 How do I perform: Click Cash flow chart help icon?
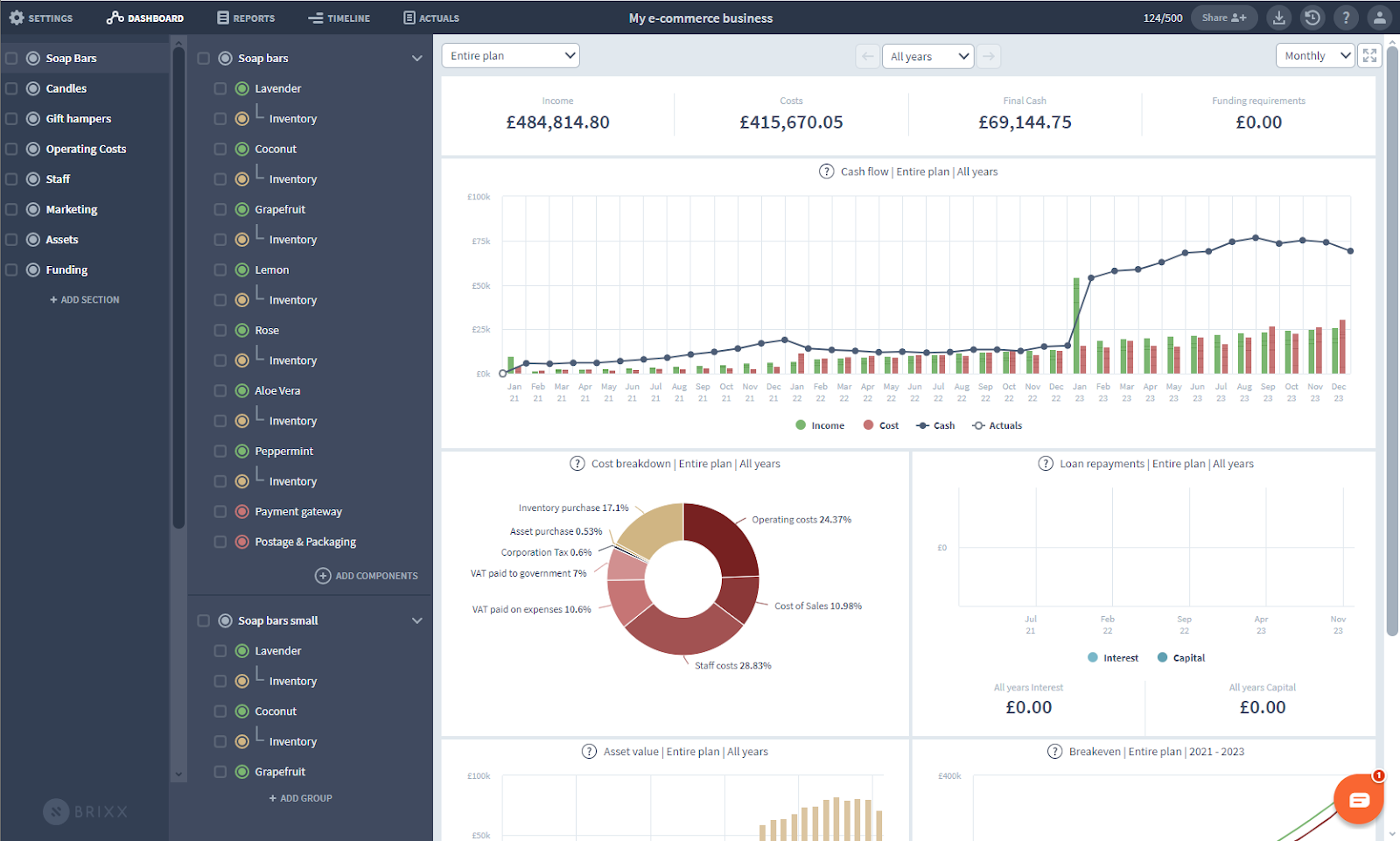826,172
